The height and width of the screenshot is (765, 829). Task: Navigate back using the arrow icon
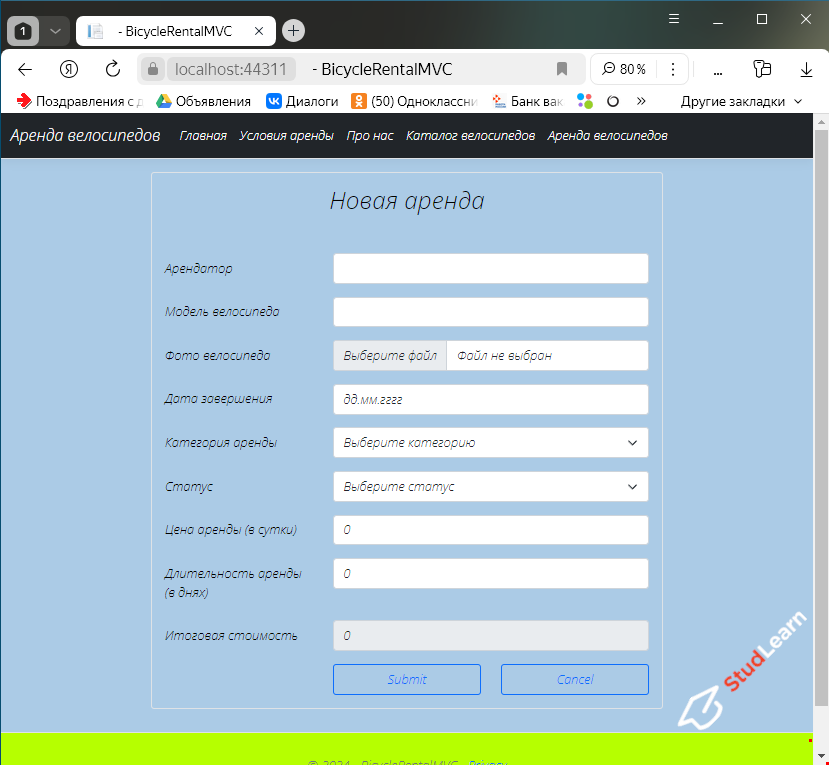click(x=25, y=69)
